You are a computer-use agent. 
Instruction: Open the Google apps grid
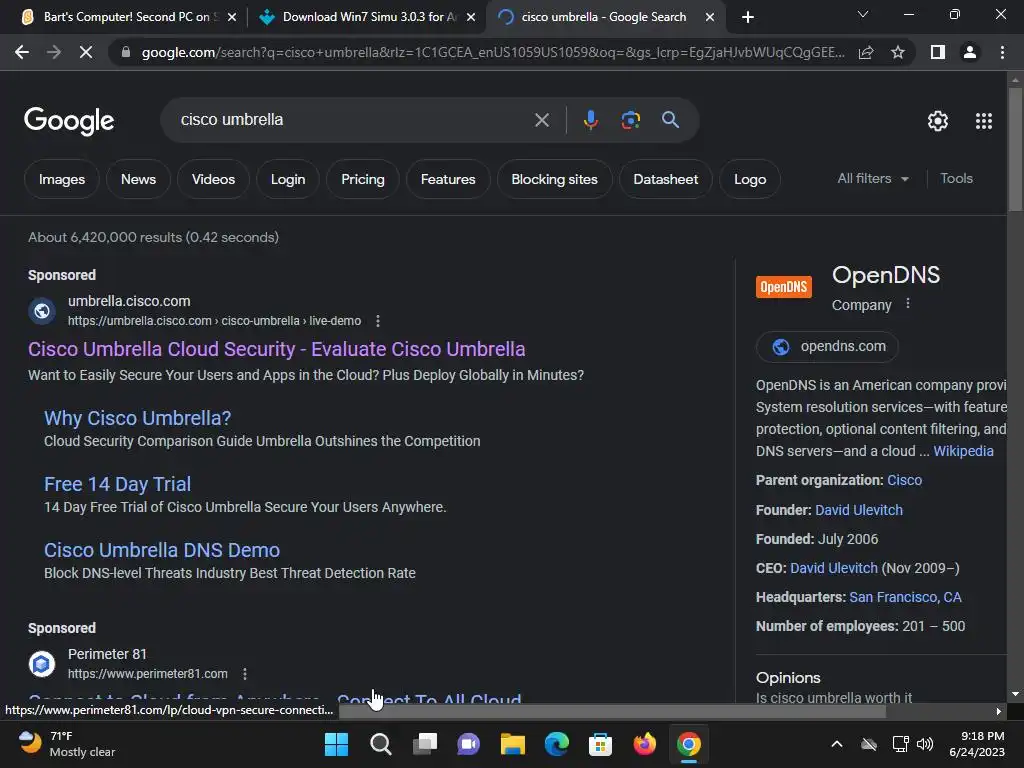click(x=984, y=121)
